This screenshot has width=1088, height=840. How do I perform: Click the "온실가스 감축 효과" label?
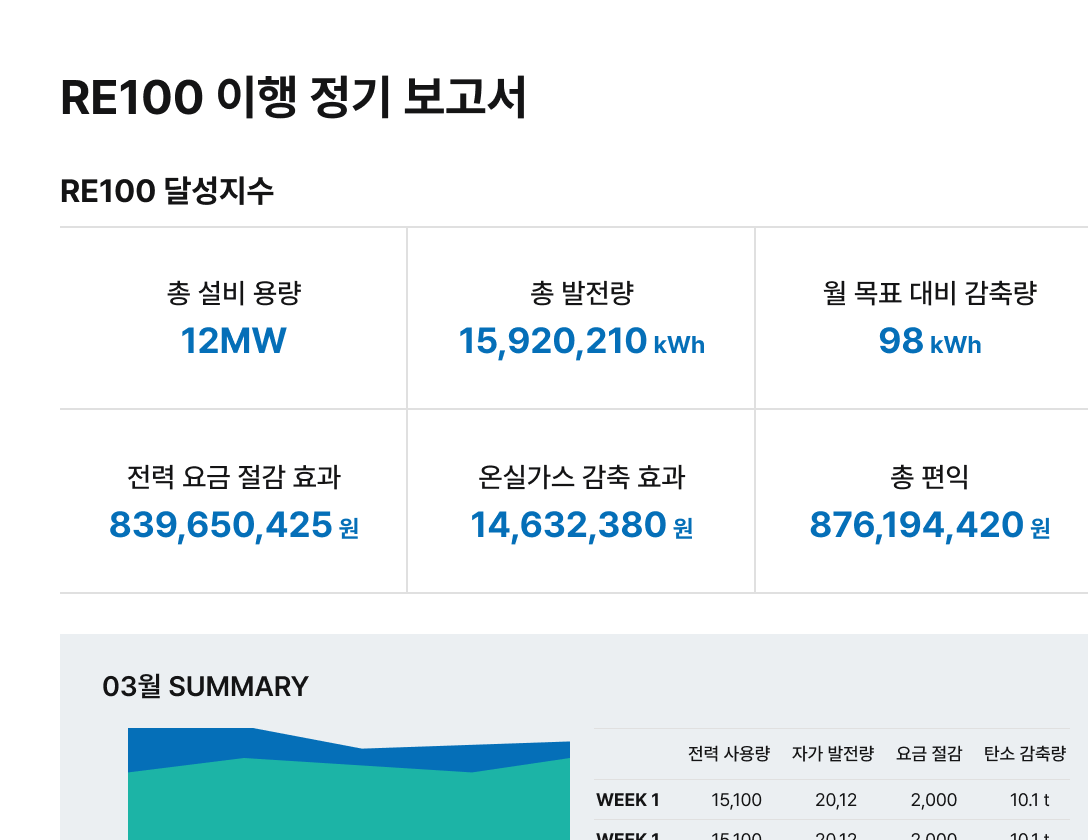coord(581,477)
